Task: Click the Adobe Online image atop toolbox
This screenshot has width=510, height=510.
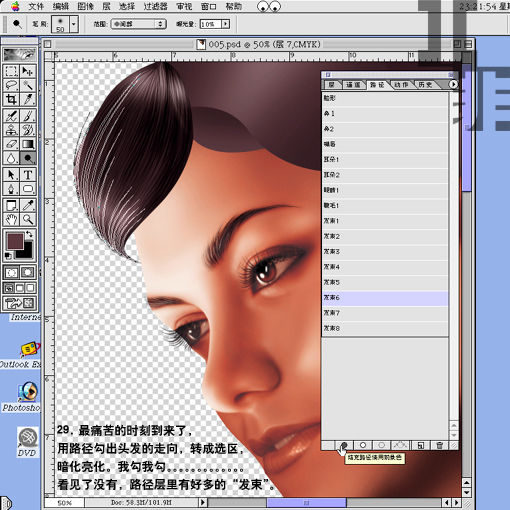Action: (20, 54)
